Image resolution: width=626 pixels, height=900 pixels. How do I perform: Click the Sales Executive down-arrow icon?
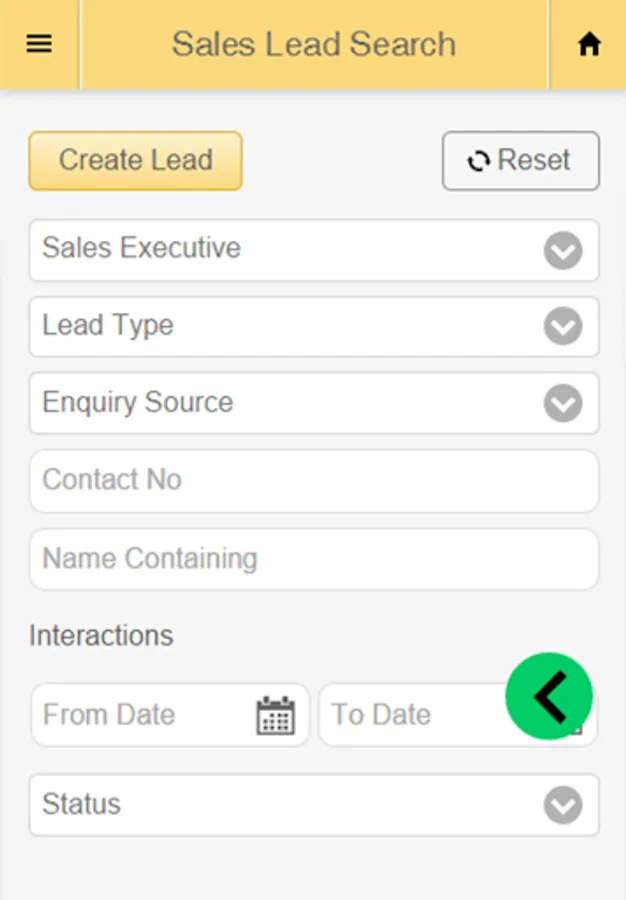pos(563,250)
